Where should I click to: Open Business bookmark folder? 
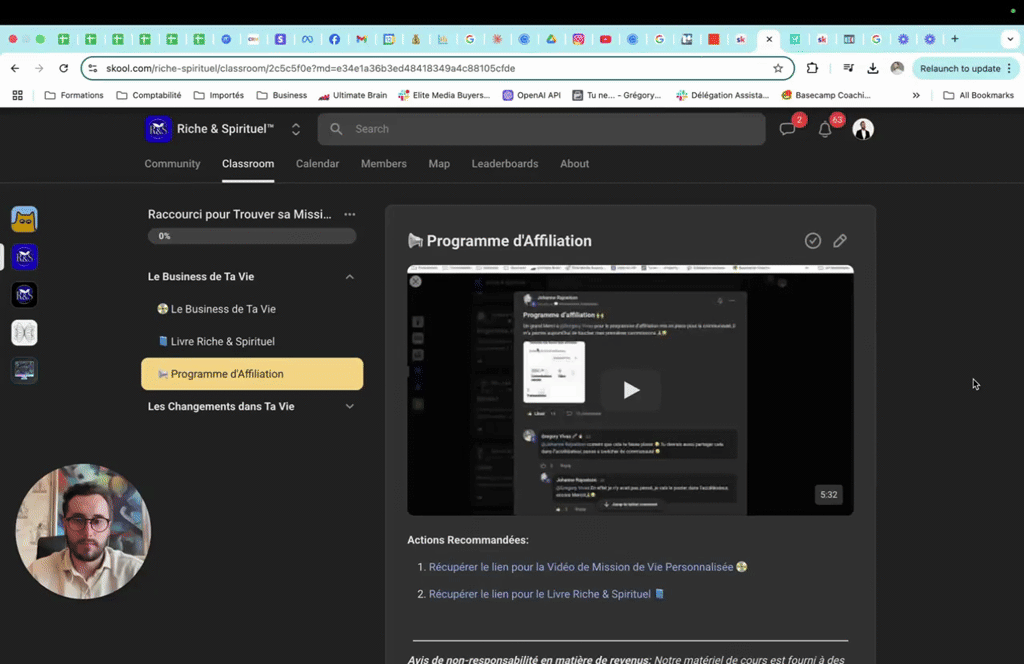point(281,95)
